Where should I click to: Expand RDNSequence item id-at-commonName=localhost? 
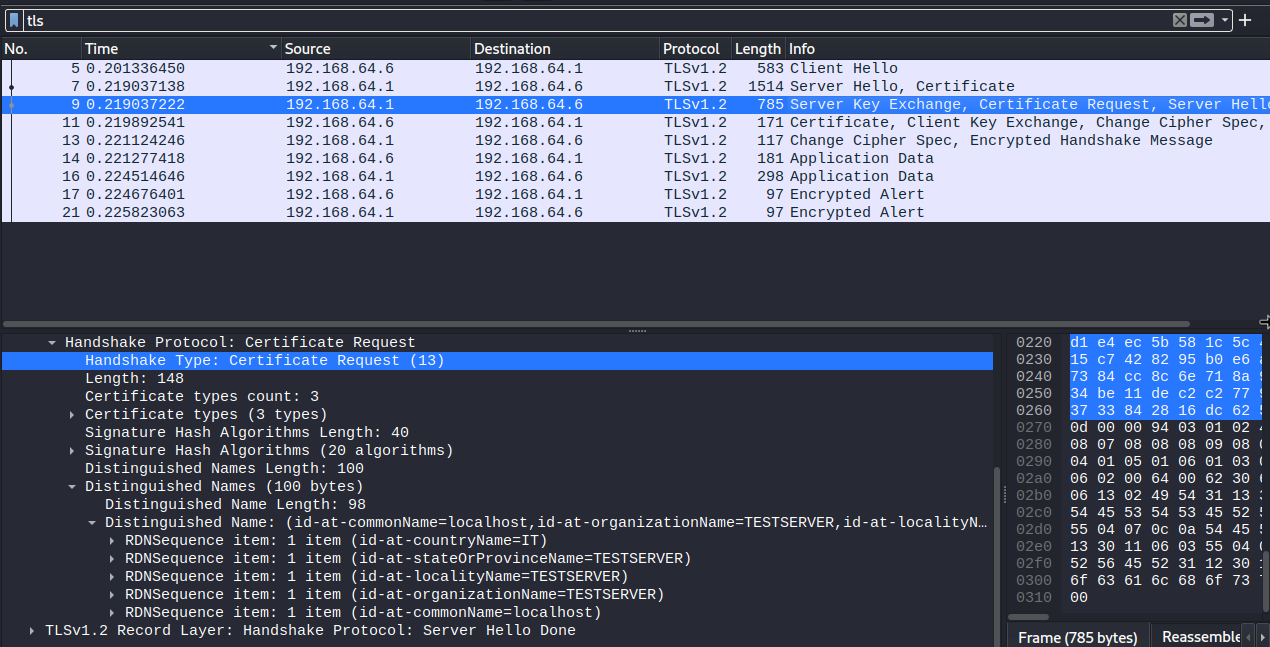tap(112, 612)
